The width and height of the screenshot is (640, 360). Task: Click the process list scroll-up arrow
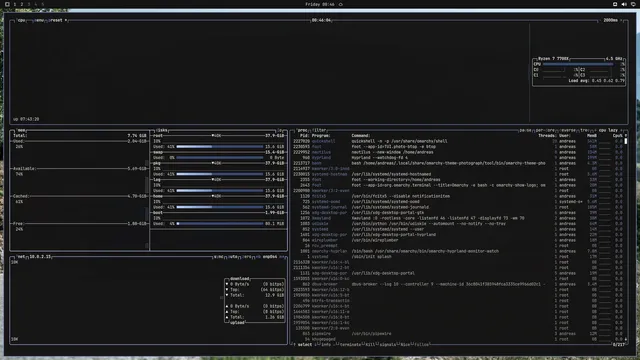pos(626,136)
